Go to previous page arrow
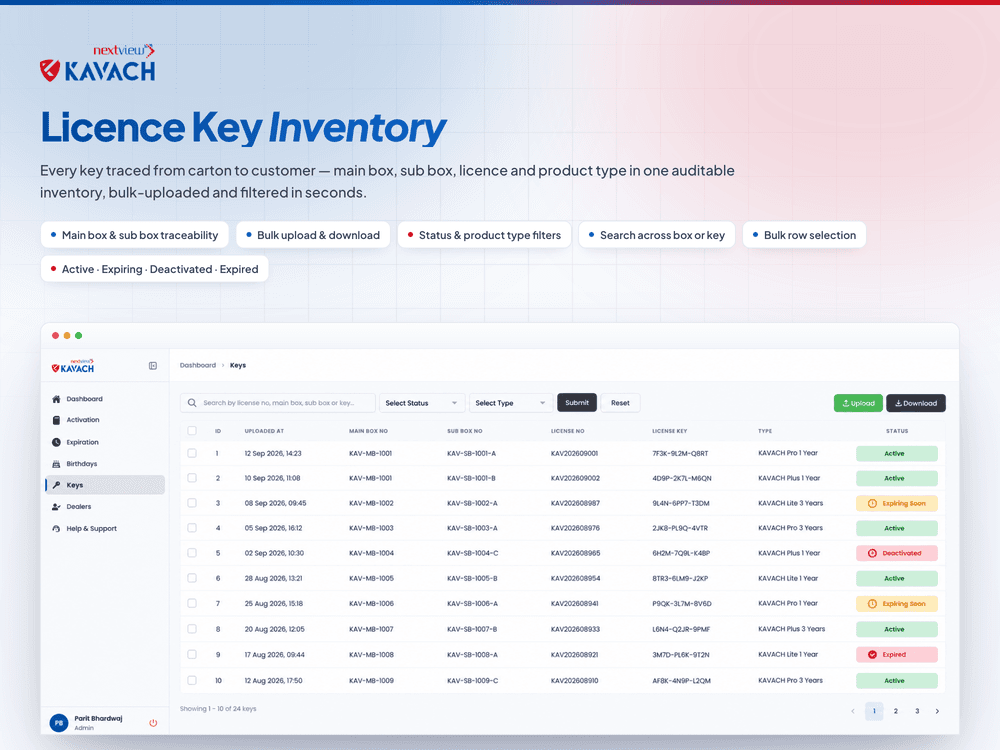This screenshot has width=1000, height=750. [x=853, y=711]
